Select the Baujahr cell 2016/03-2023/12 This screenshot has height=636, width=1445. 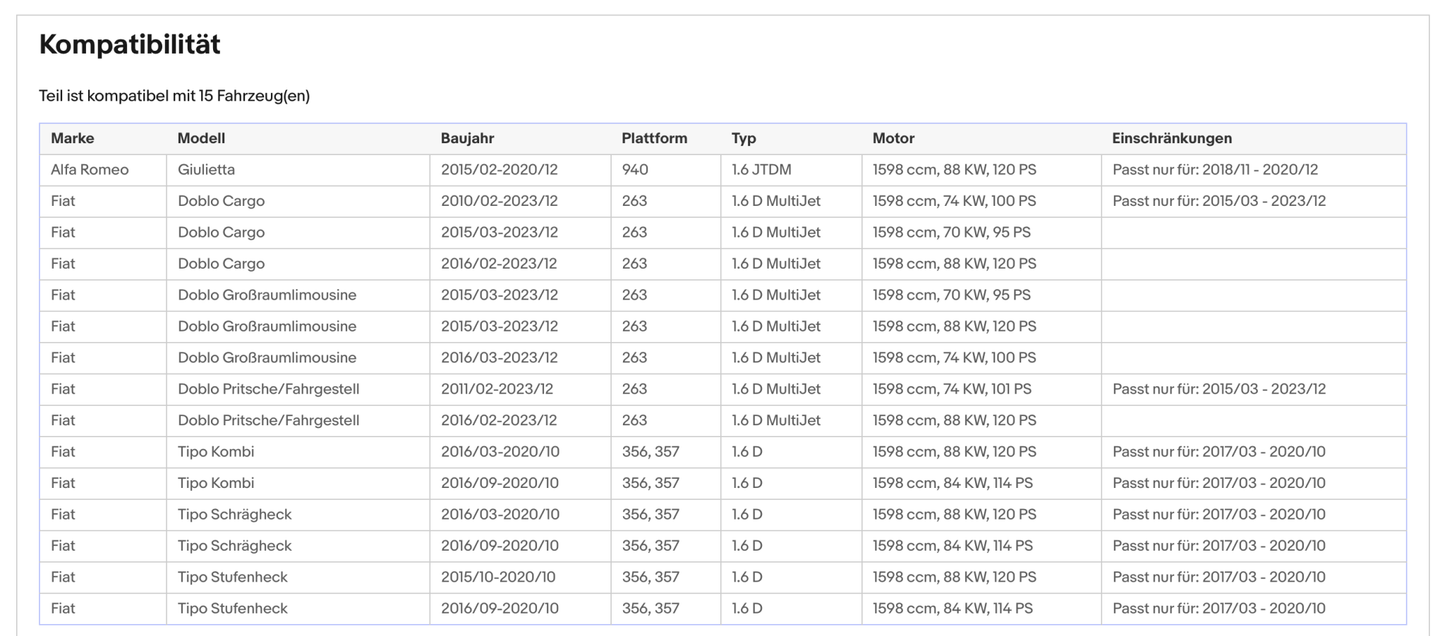499,358
